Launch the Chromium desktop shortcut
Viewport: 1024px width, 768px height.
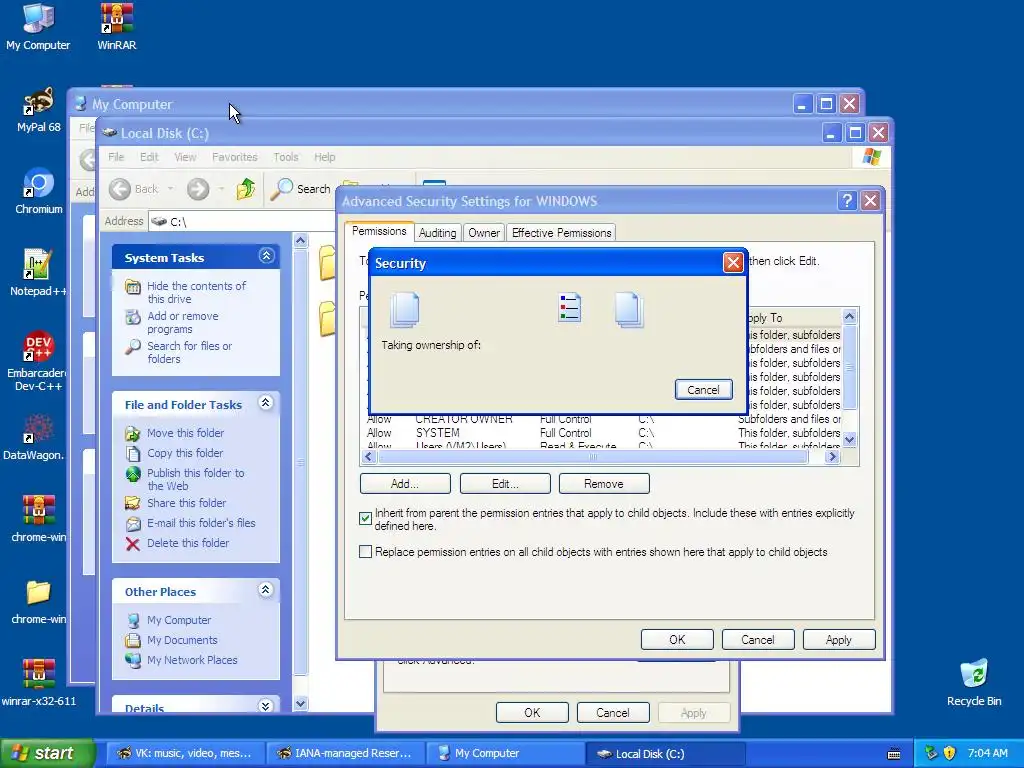pos(38,191)
